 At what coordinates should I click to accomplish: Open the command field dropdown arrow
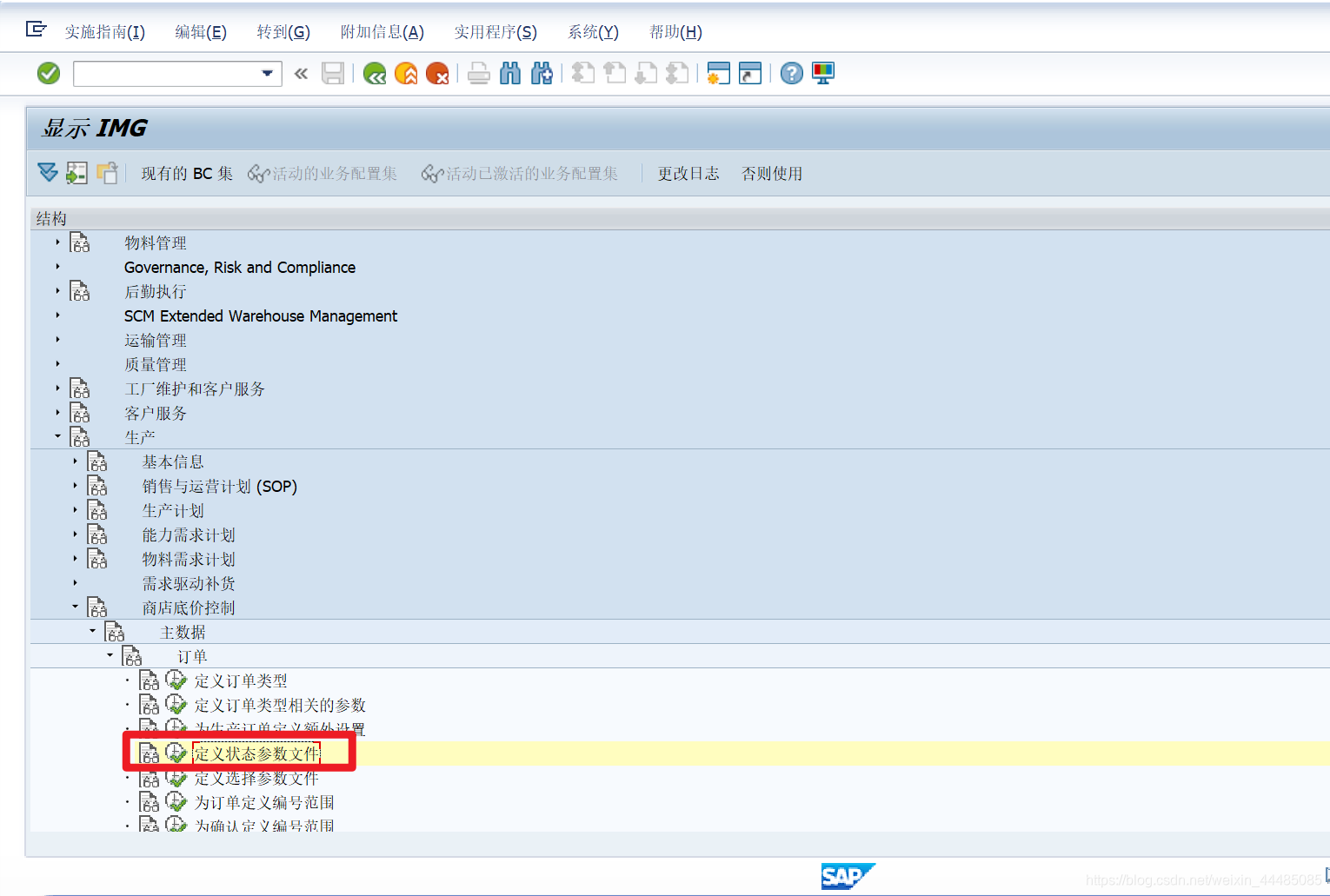tap(267, 74)
